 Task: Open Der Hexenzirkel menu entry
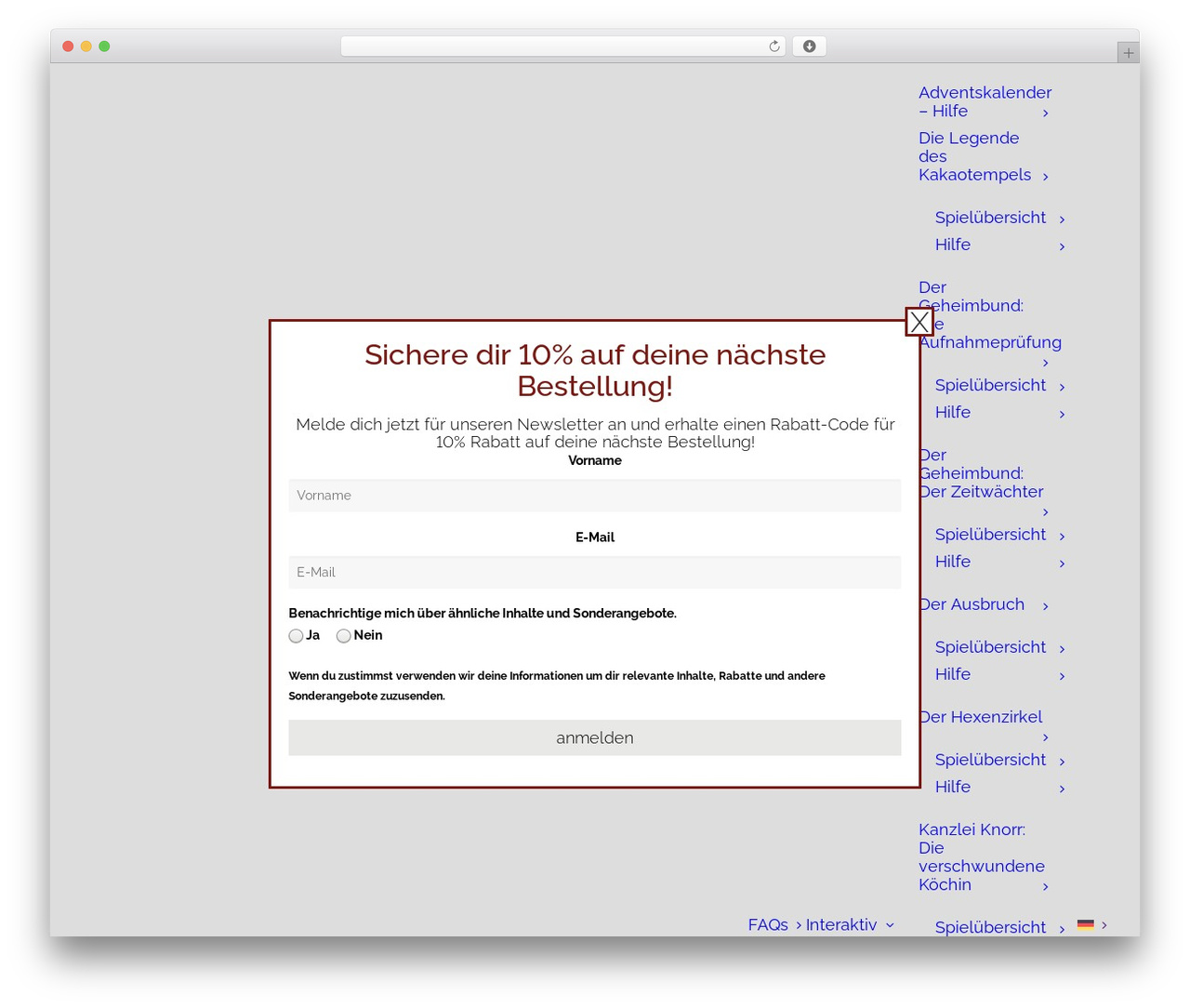(x=981, y=717)
